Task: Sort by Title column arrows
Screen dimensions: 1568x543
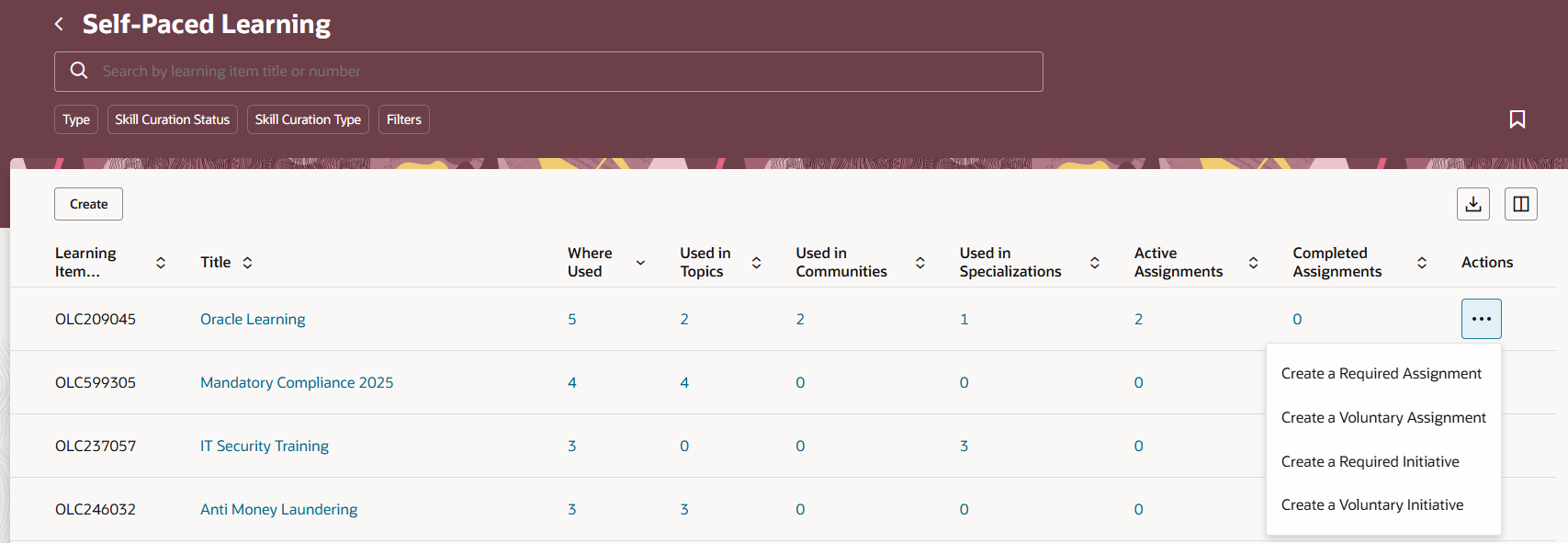Action: click(x=247, y=263)
